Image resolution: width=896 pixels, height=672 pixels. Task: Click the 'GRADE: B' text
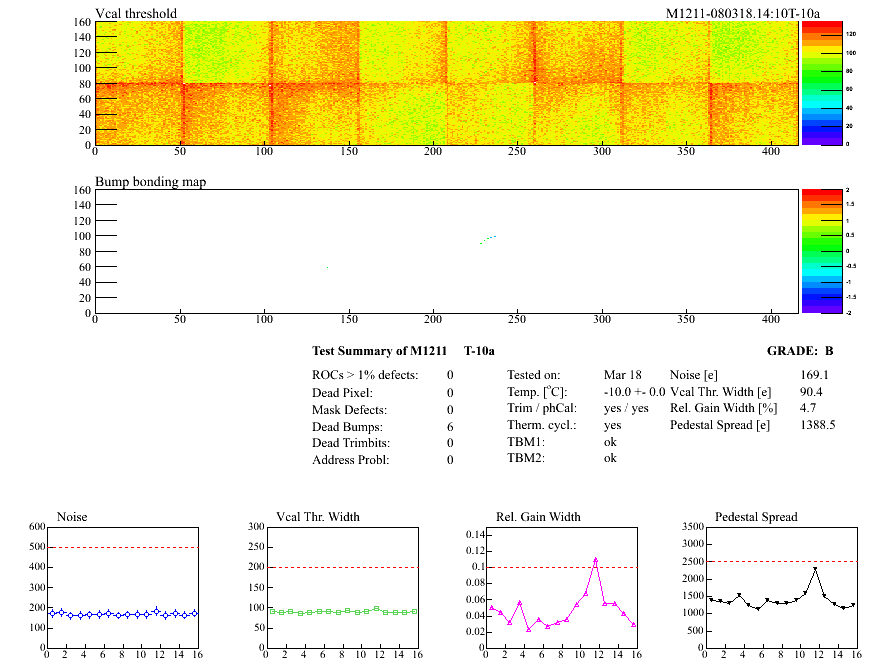800,351
